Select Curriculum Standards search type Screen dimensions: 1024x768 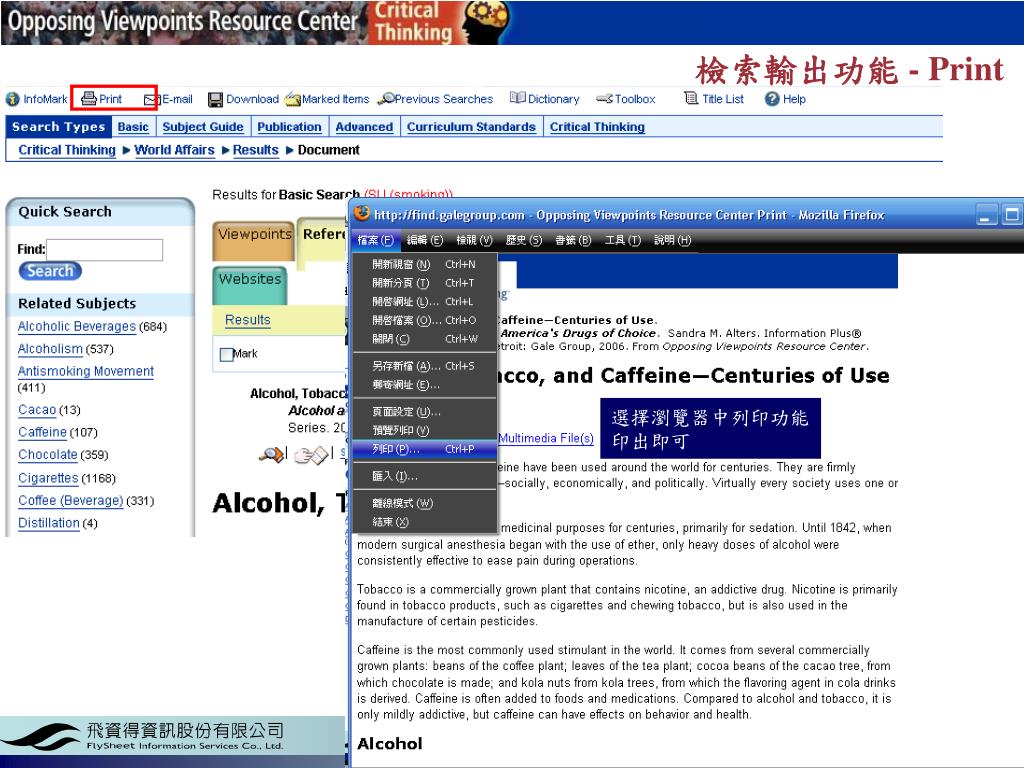[x=472, y=127]
